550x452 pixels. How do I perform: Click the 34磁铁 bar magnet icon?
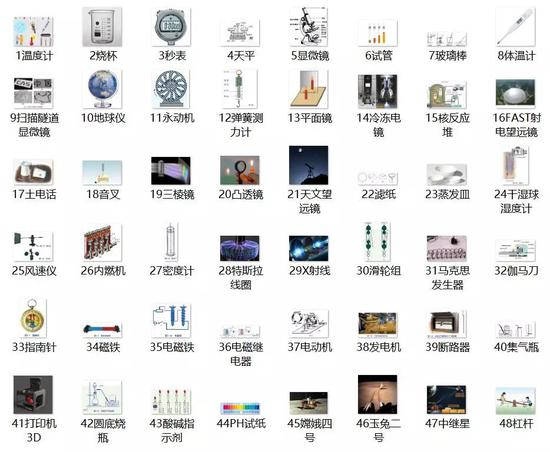pyautogui.click(x=102, y=330)
